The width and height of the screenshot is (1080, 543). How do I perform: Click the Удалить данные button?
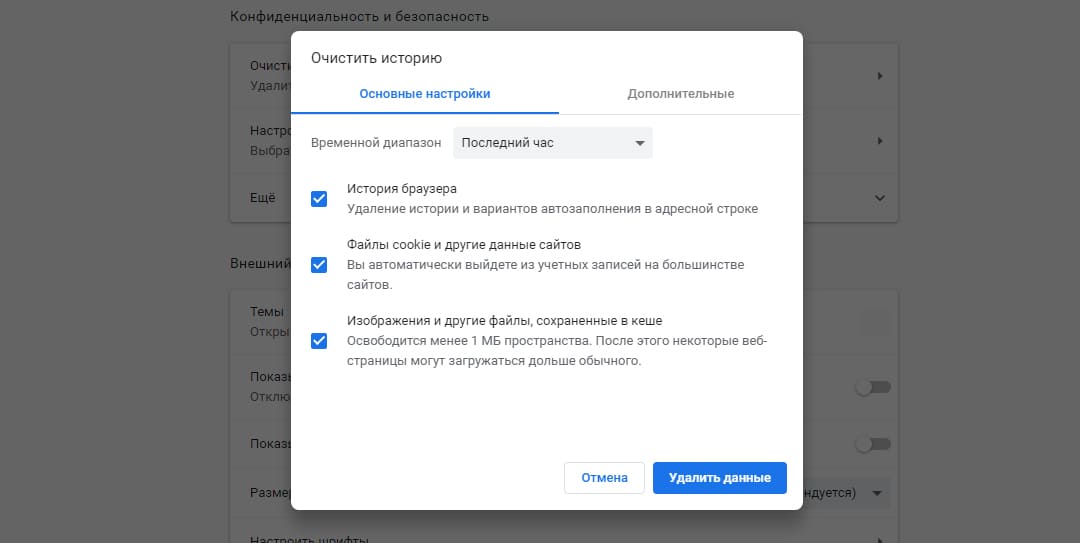(x=719, y=478)
